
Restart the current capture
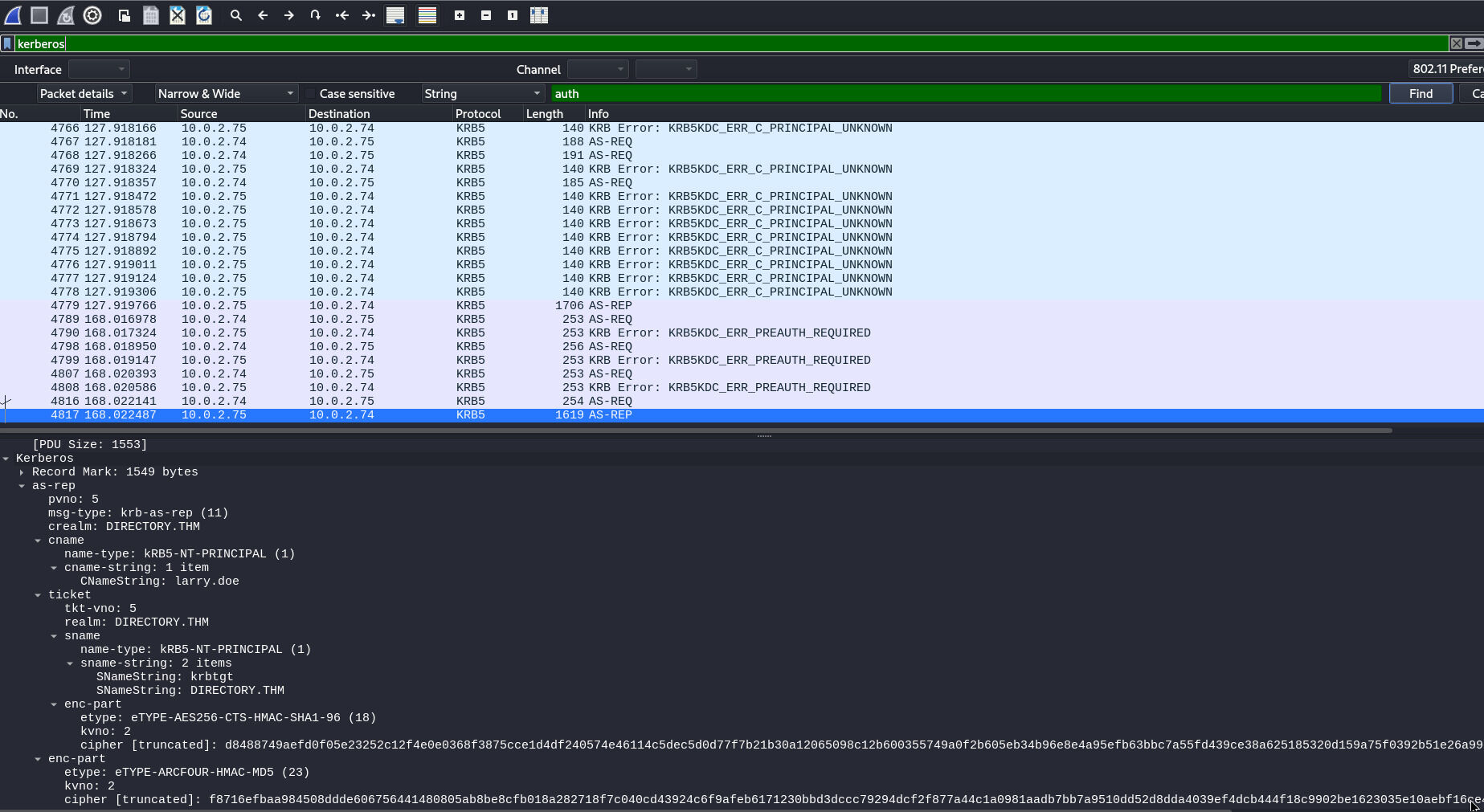click(65, 14)
